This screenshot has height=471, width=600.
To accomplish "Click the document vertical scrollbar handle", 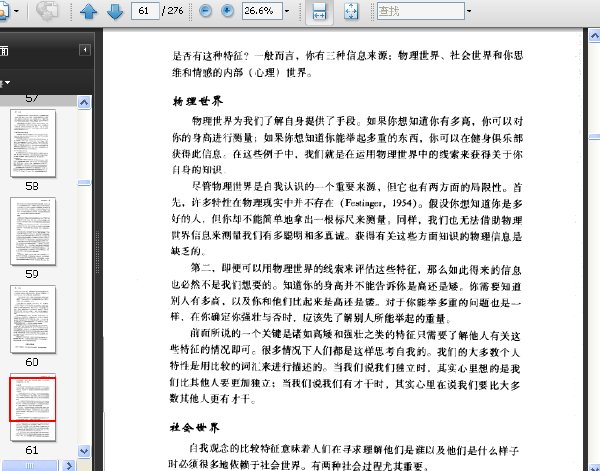I will [x=594, y=137].
